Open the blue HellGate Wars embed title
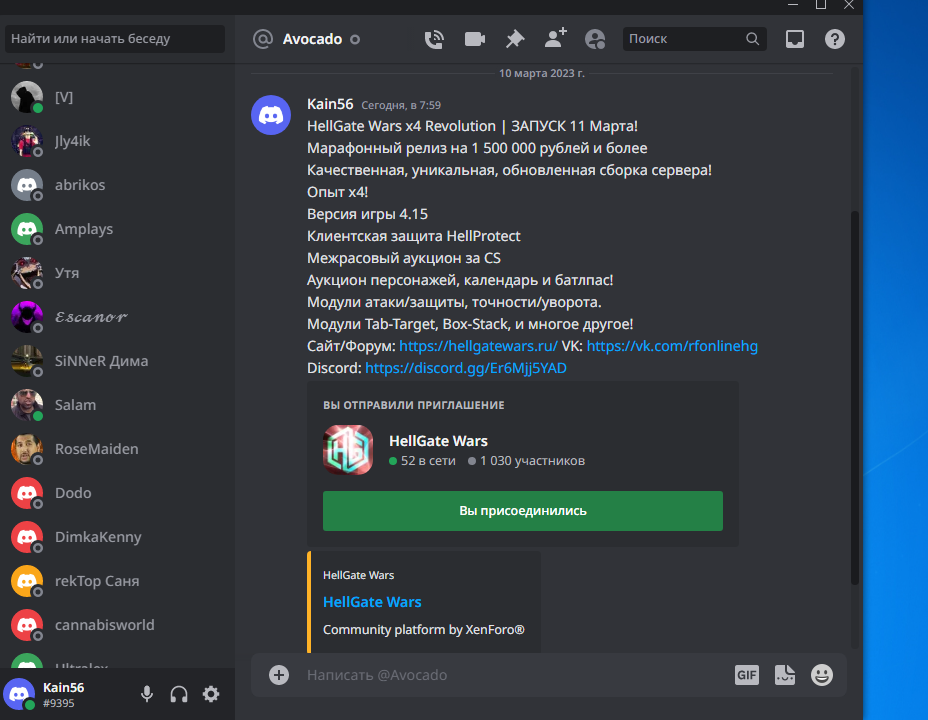Viewport: 928px width, 720px height. click(x=372, y=602)
